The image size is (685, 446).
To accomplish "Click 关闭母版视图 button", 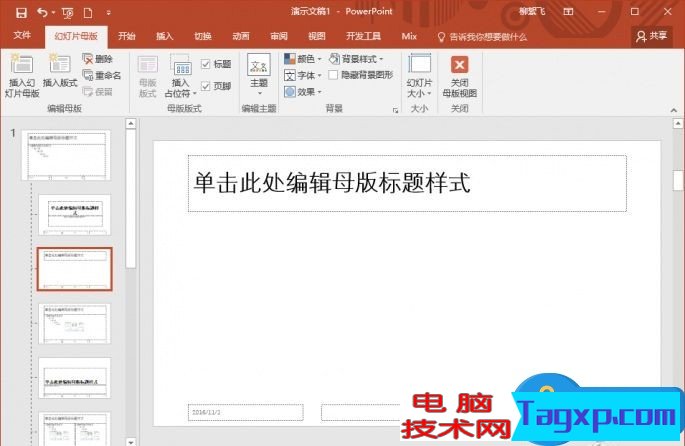I will 460,76.
